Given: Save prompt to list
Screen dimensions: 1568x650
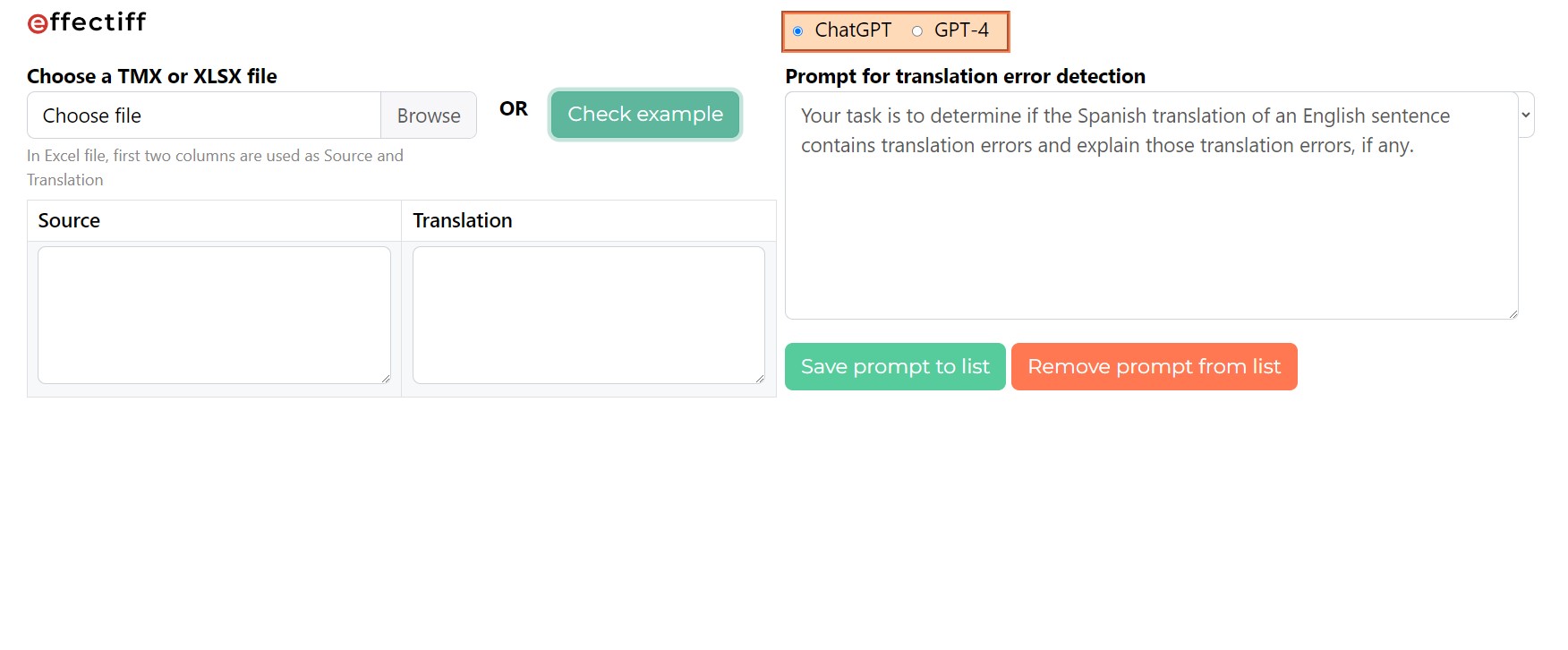Looking at the screenshot, I should pyautogui.click(x=895, y=367).
